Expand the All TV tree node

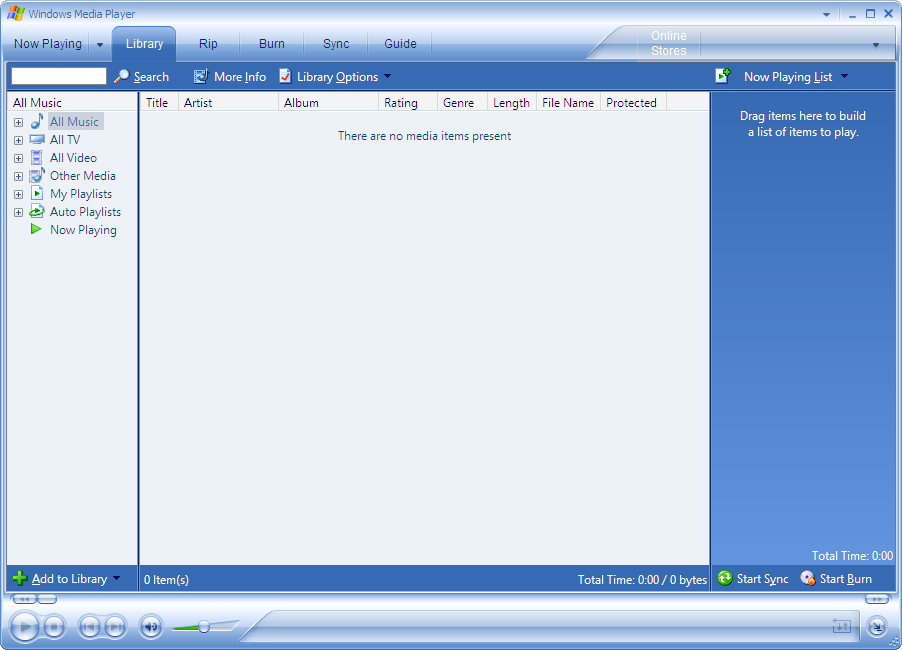pos(18,140)
